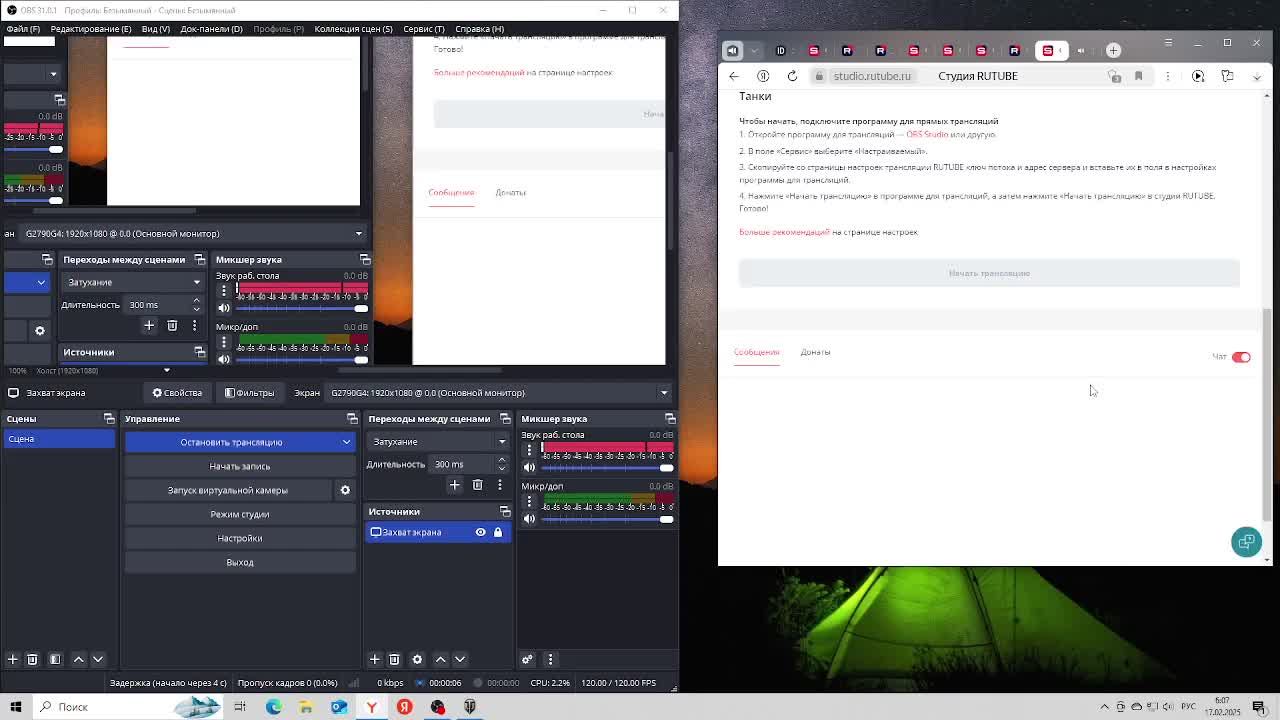The image size is (1280, 720).
Task: Bookmark the RUTUBE Studio page
Action: pyautogui.click(x=1138, y=76)
